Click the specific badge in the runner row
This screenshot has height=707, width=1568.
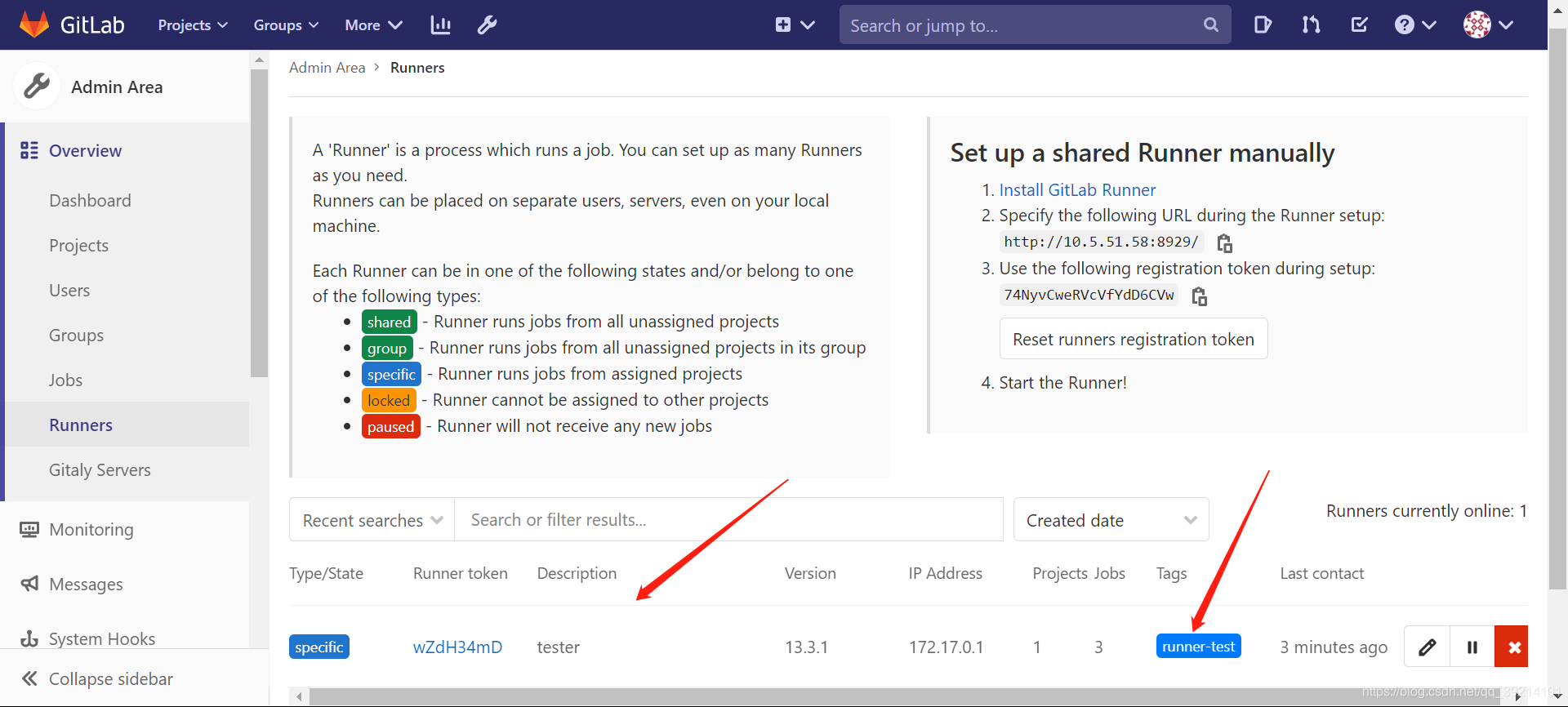pyautogui.click(x=319, y=647)
